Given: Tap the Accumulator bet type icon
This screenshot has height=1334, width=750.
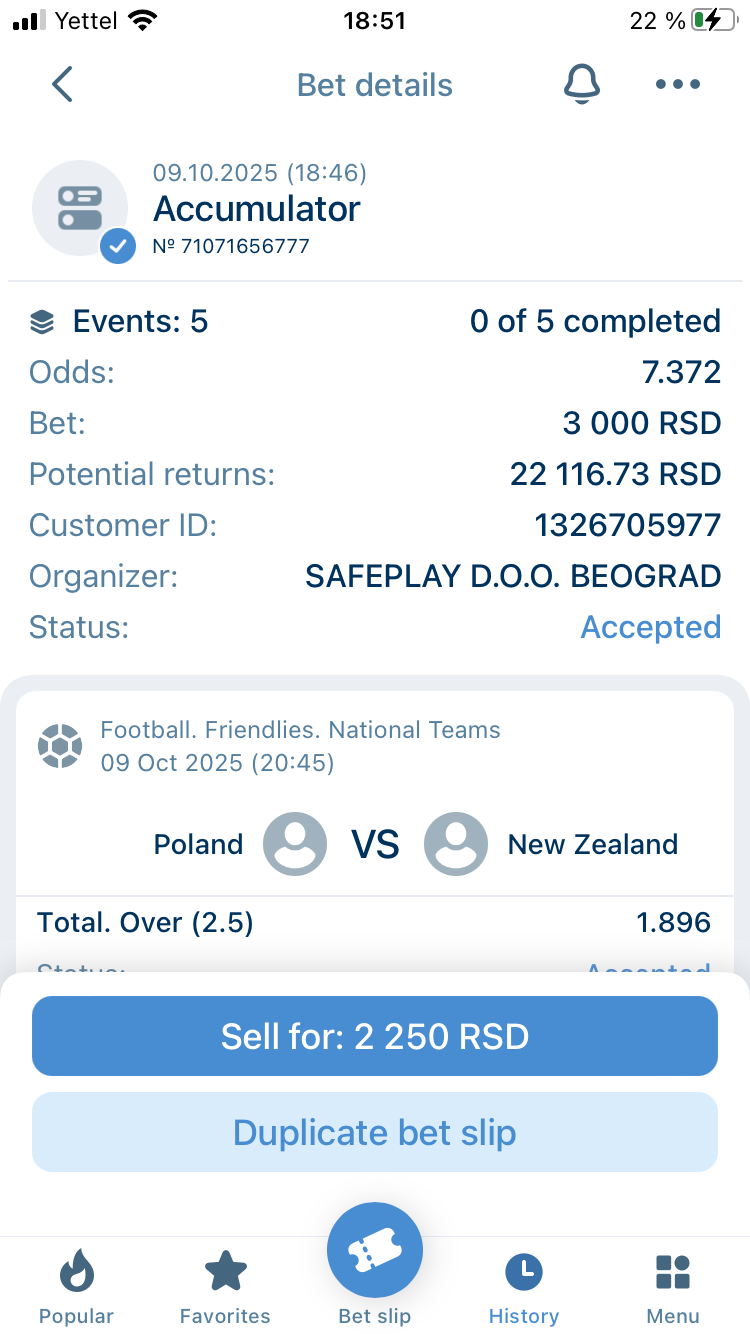Looking at the screenshot, I should [81, 209].
